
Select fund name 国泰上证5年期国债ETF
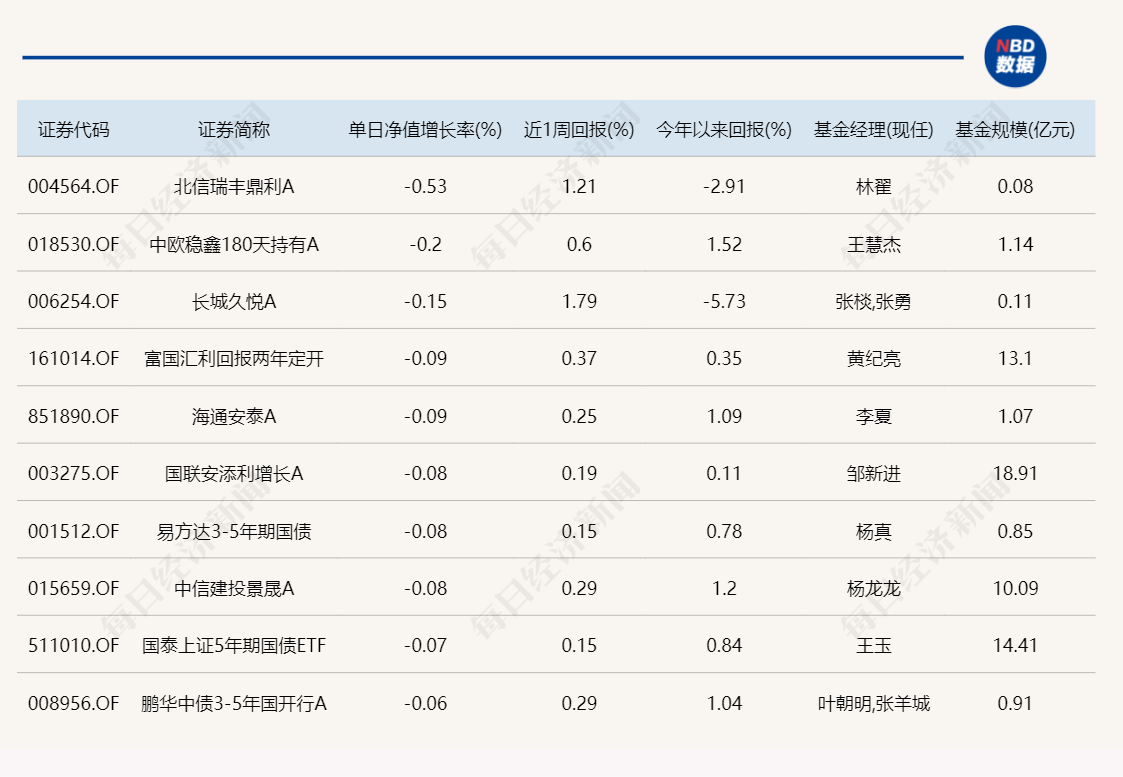point(234,645)
